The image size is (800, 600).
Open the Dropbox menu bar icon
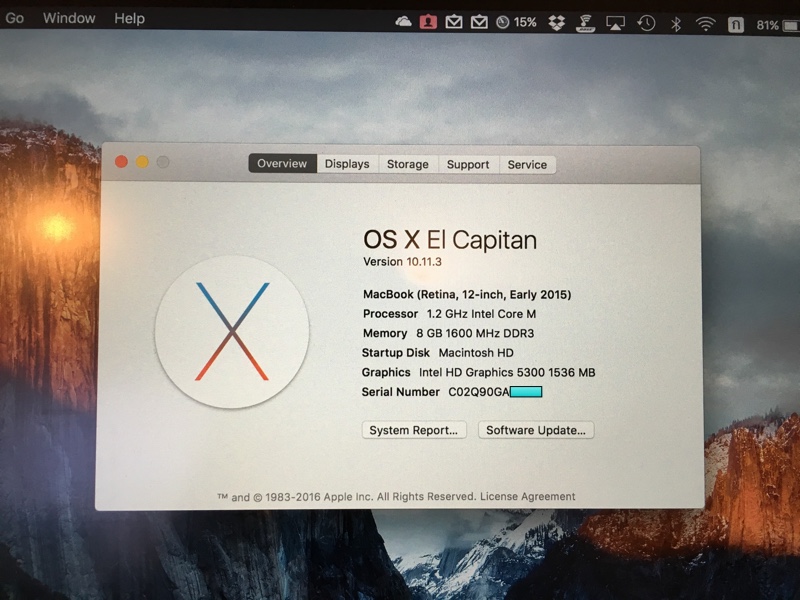click(x=557, y=23)
